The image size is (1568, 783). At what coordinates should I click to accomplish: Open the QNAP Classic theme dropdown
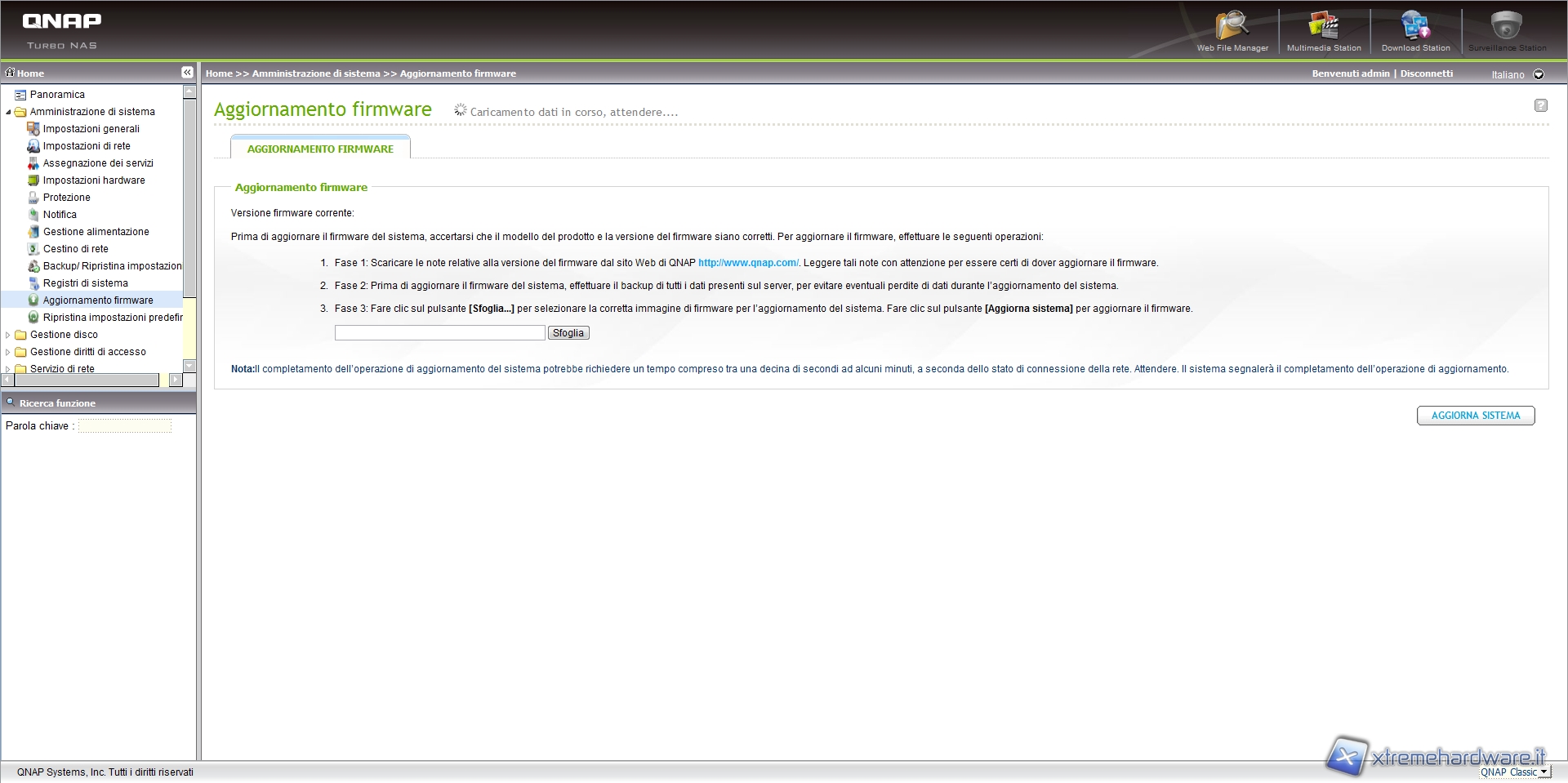tap(1543, 772)
